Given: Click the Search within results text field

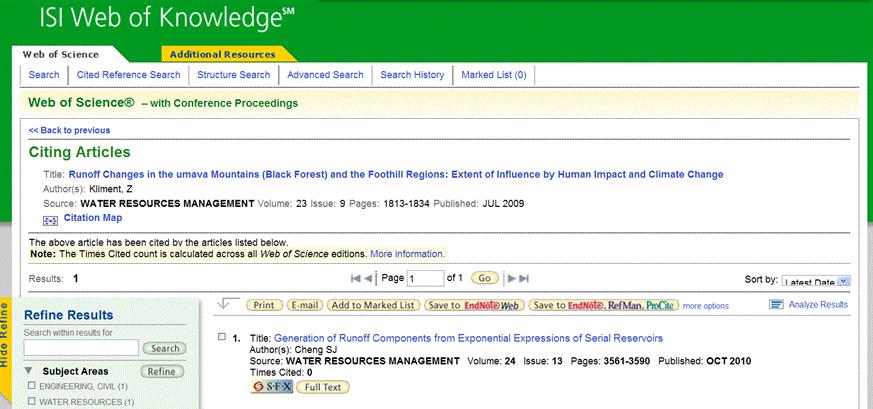Looking at the screenshot, I should 81,348.
